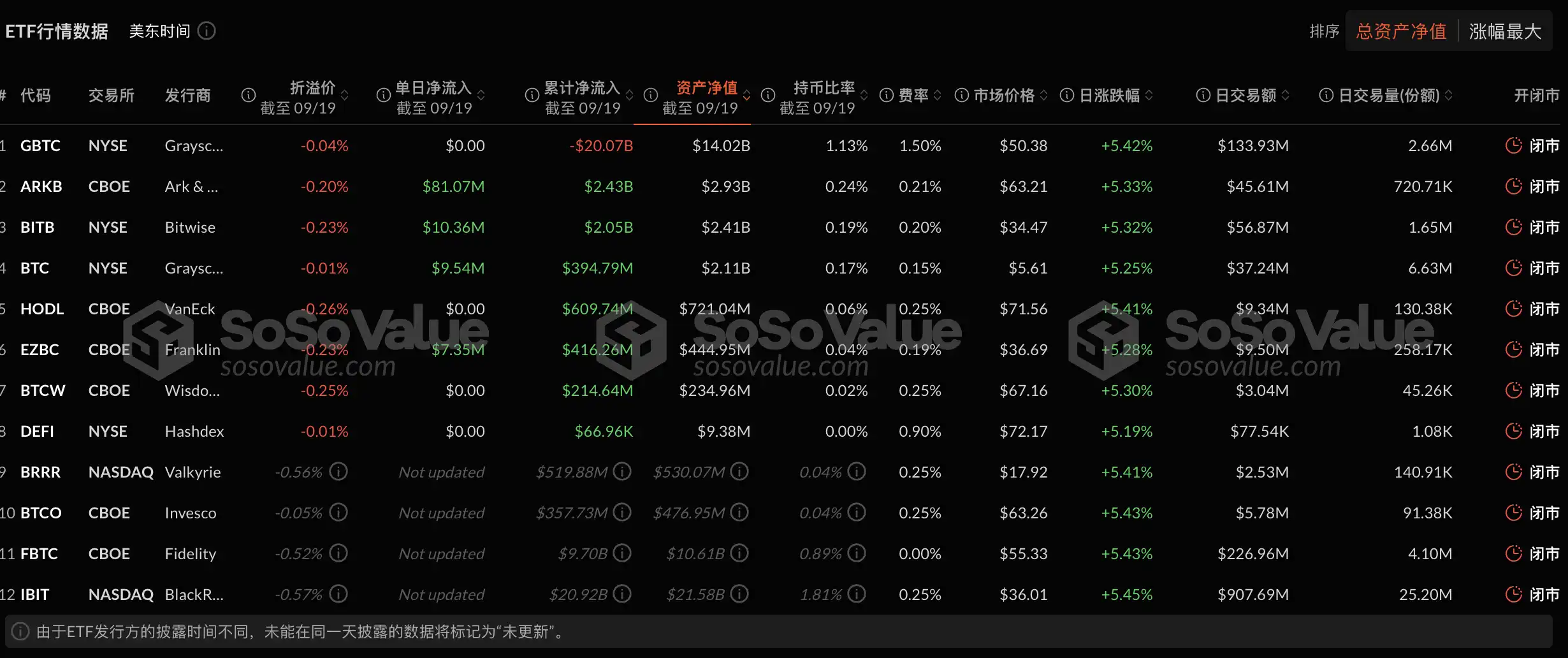The image size is (1568, 658).
Task: Toggle sort arrows on 资产净值 column
Action: click(x=746, y=96)
